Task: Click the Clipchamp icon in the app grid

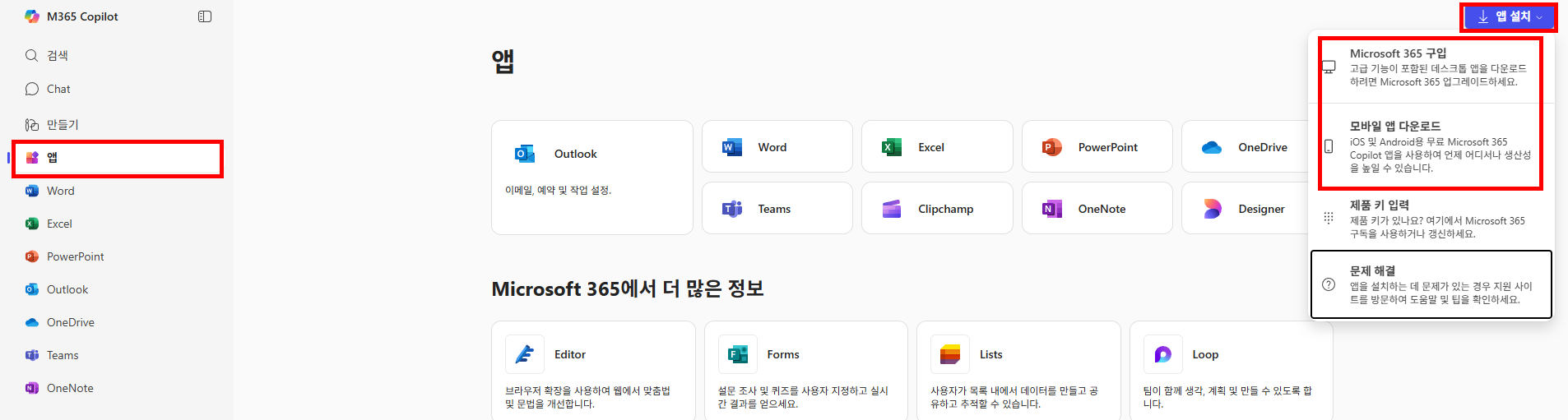Action: coord(891,209)
